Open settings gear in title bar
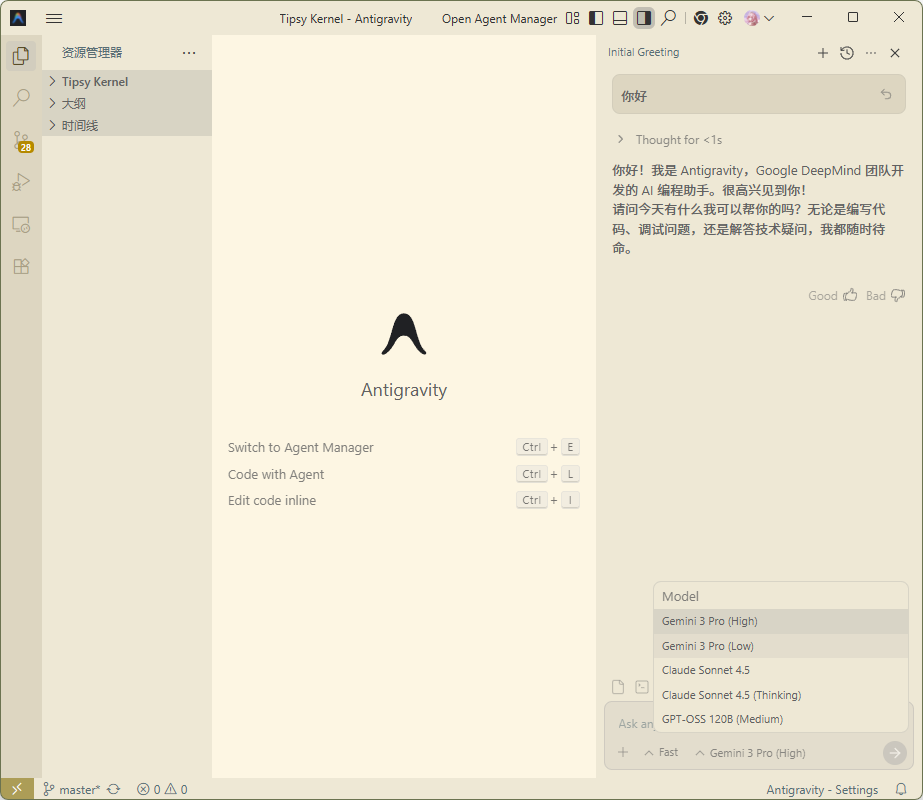The height and width of the screenshot is (800, 923). point(725,18)
